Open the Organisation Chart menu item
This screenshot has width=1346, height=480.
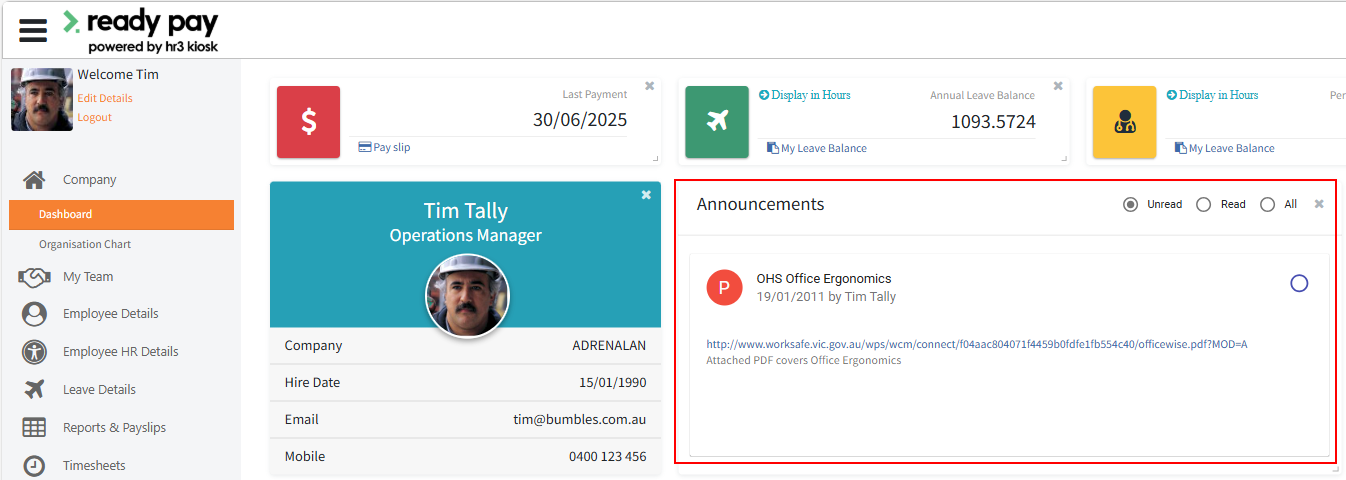85,244
